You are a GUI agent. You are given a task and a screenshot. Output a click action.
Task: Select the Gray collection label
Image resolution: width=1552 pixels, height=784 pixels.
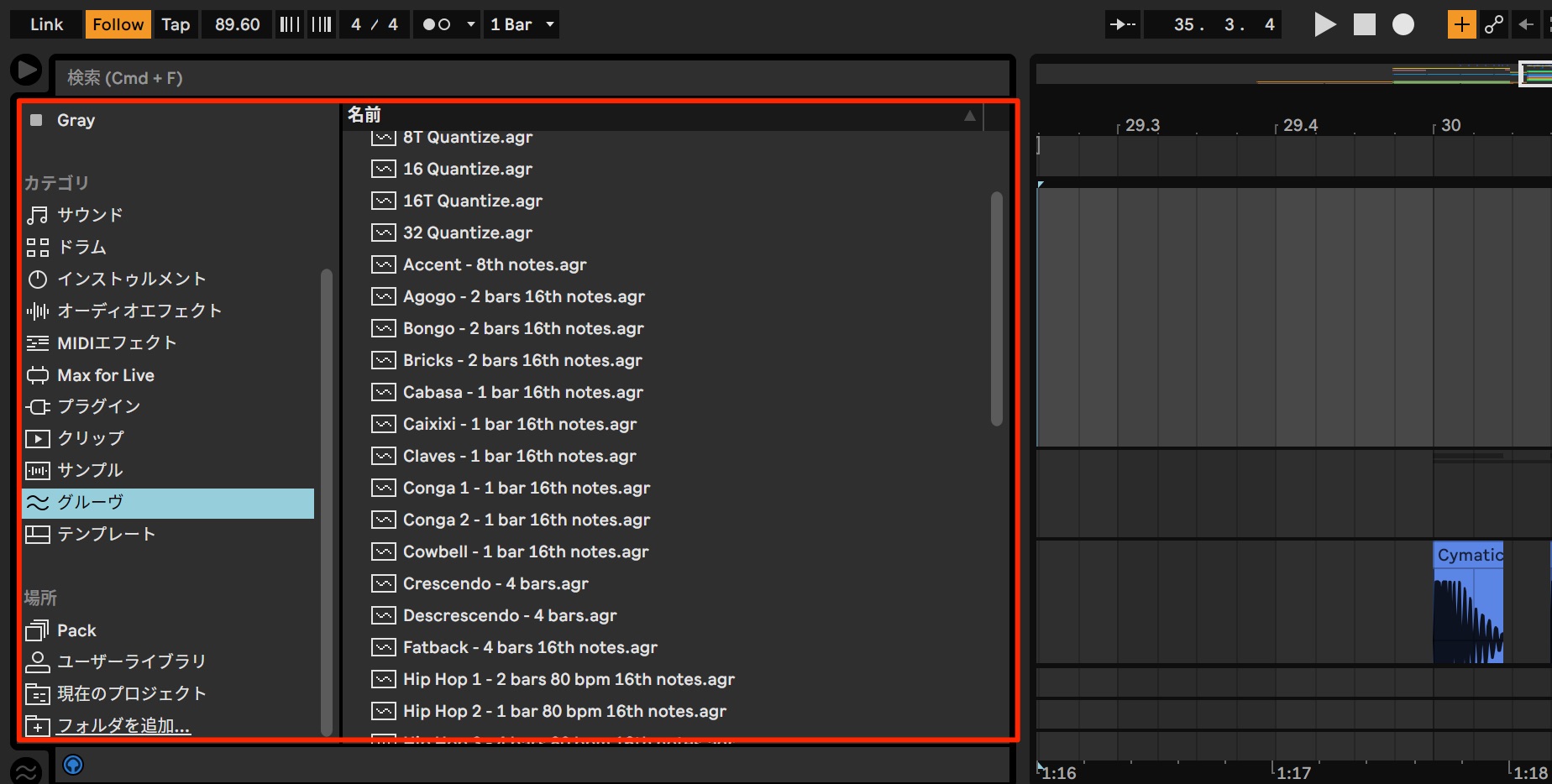tap(76, 120)
